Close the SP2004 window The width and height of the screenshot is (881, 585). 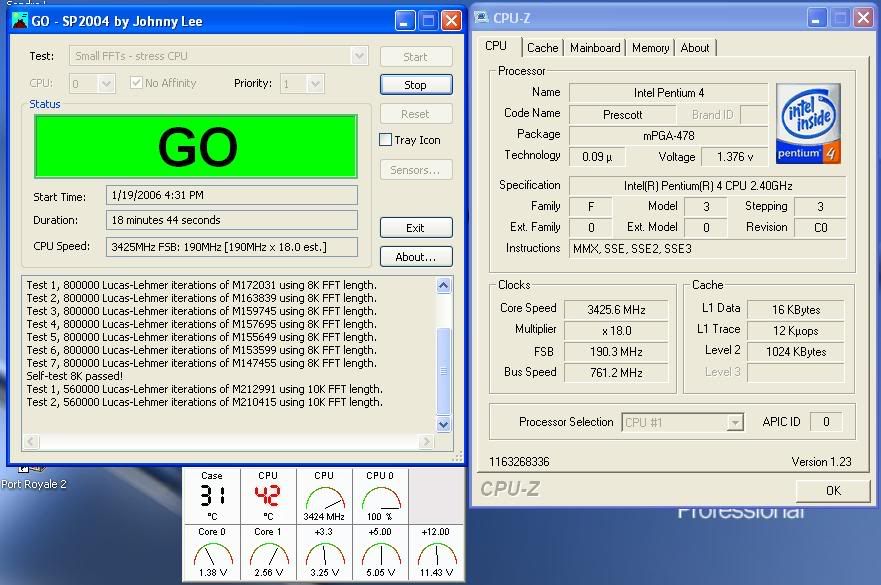[451, 21]
